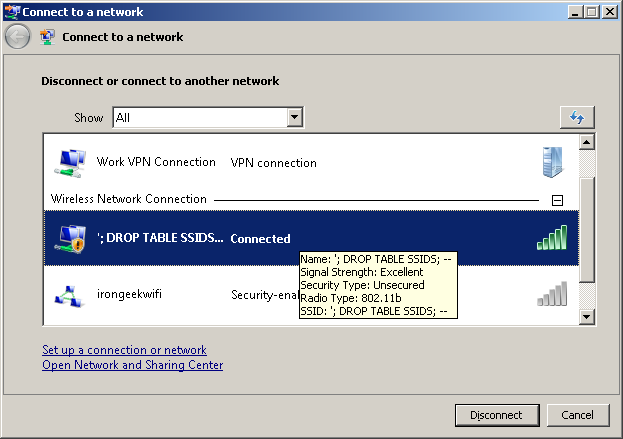Click the Back arrow button
Screen dimensions: 623x439
[x=17, y=37]
